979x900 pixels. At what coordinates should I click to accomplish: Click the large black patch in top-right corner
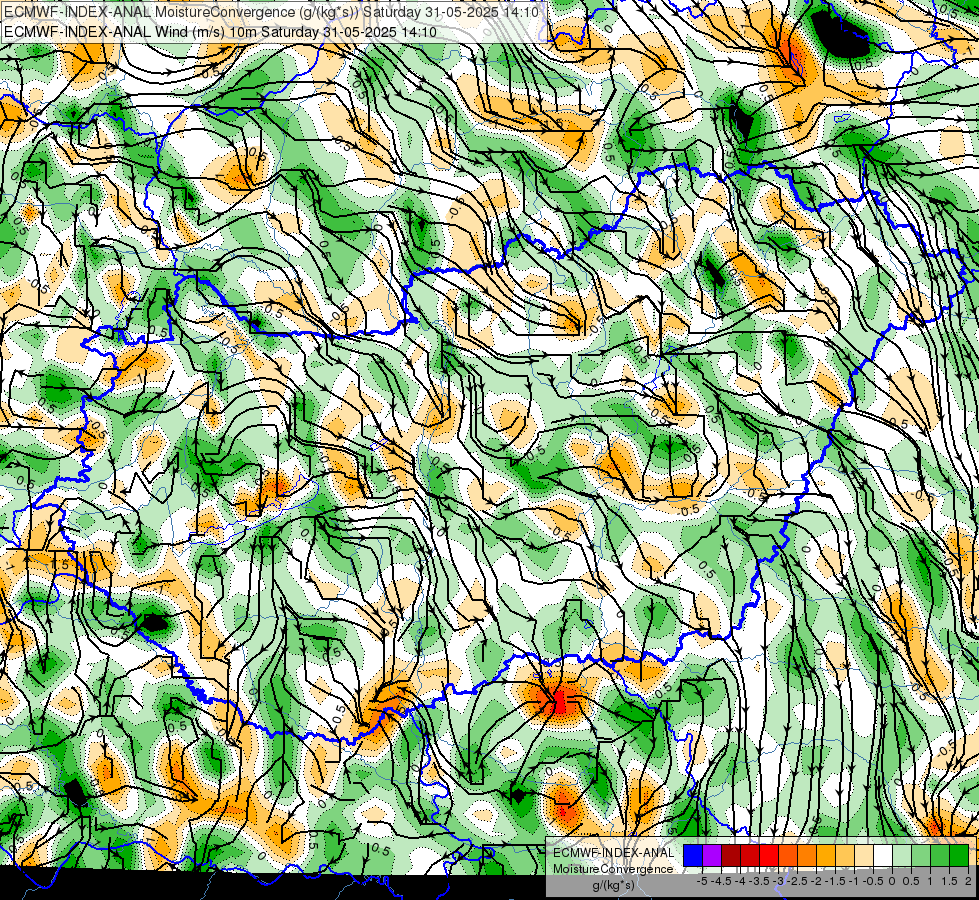[x=840, y=36]
